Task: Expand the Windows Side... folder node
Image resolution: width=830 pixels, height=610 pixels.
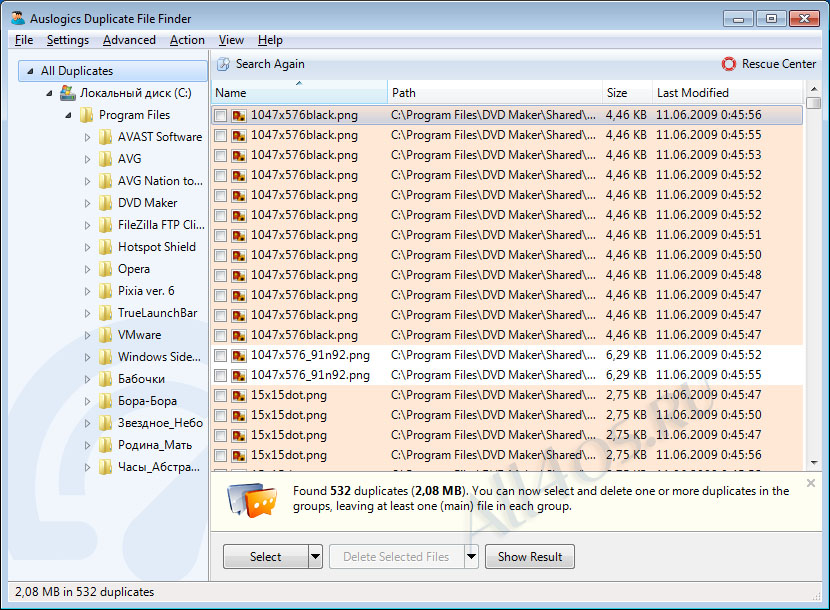Action: 87,357
